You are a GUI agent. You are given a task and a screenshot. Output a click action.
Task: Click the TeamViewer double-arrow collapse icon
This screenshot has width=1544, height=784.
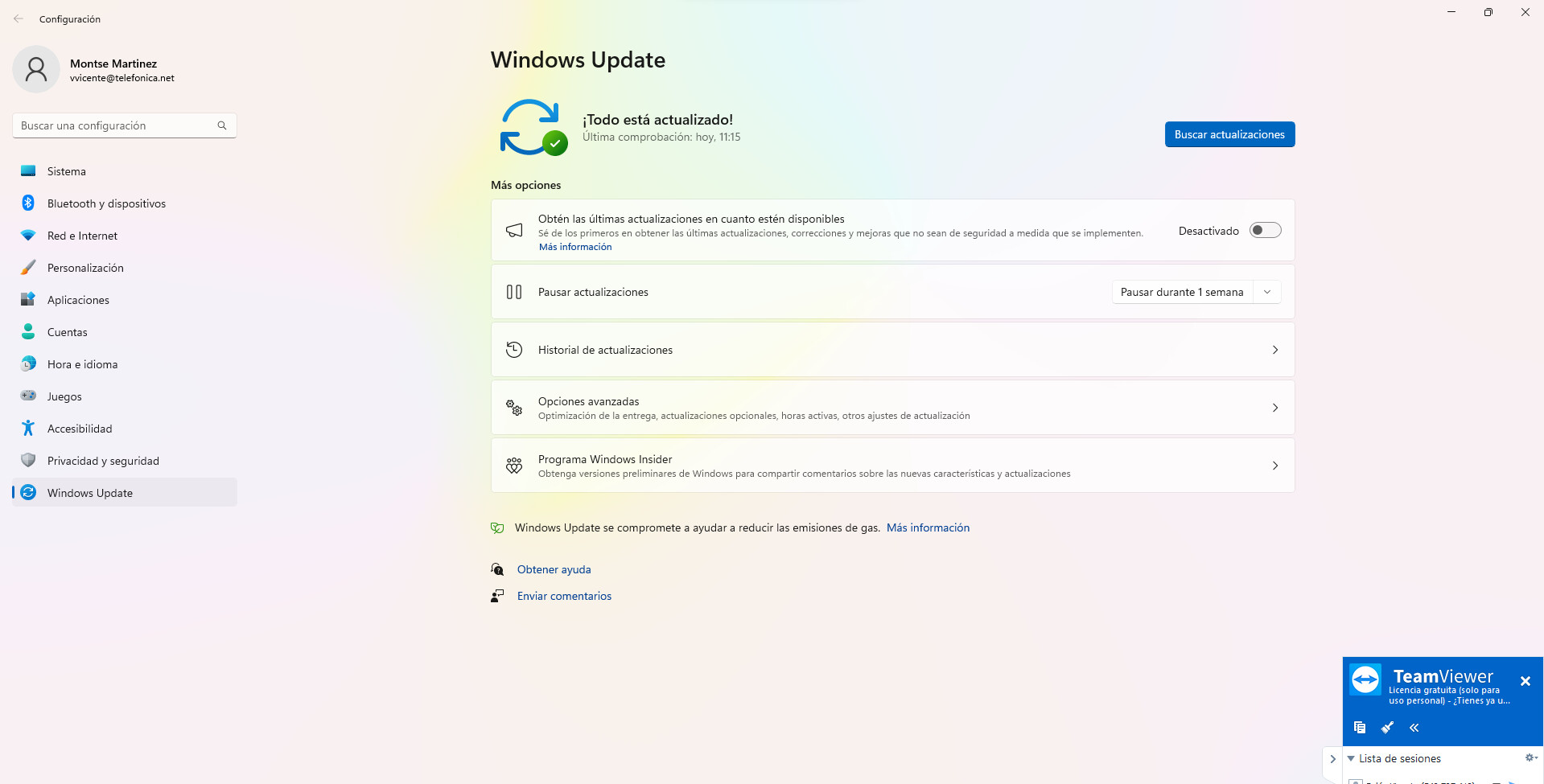1414,728
